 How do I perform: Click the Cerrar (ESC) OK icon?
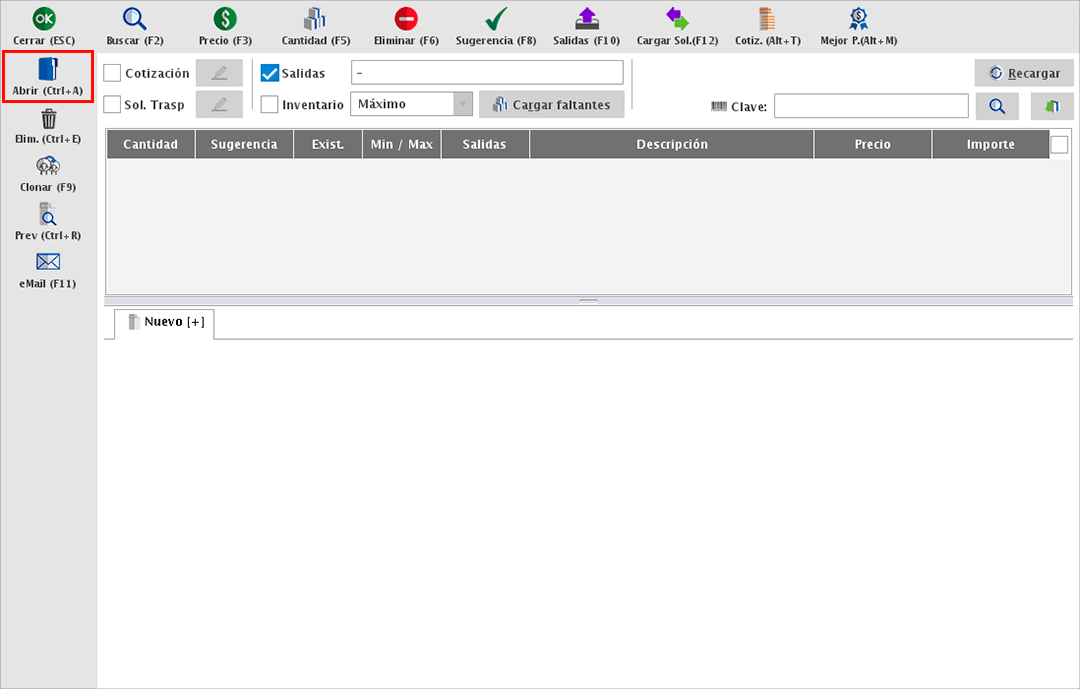[x=44, y=19]
